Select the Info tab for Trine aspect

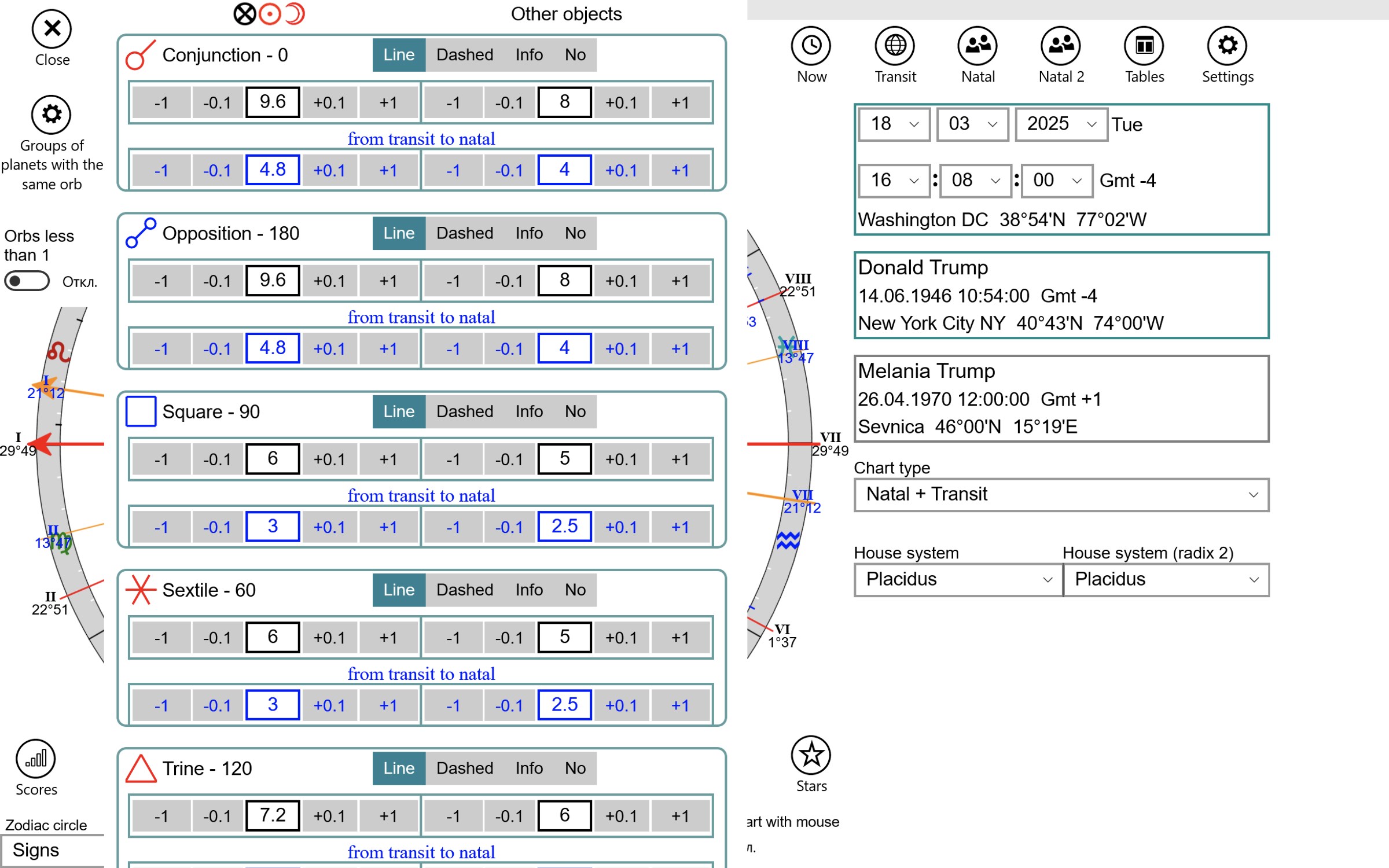(x=528, y=768)
